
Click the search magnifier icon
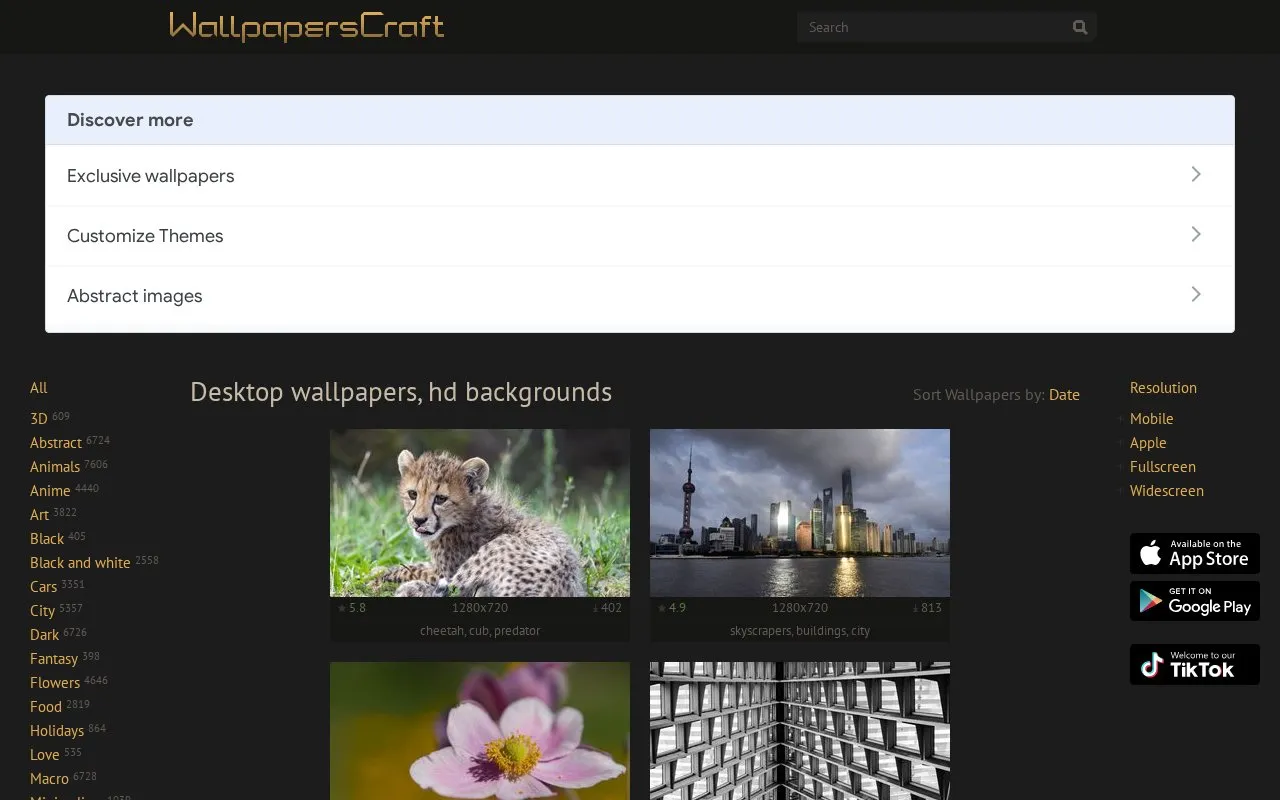click(1080, 27)
